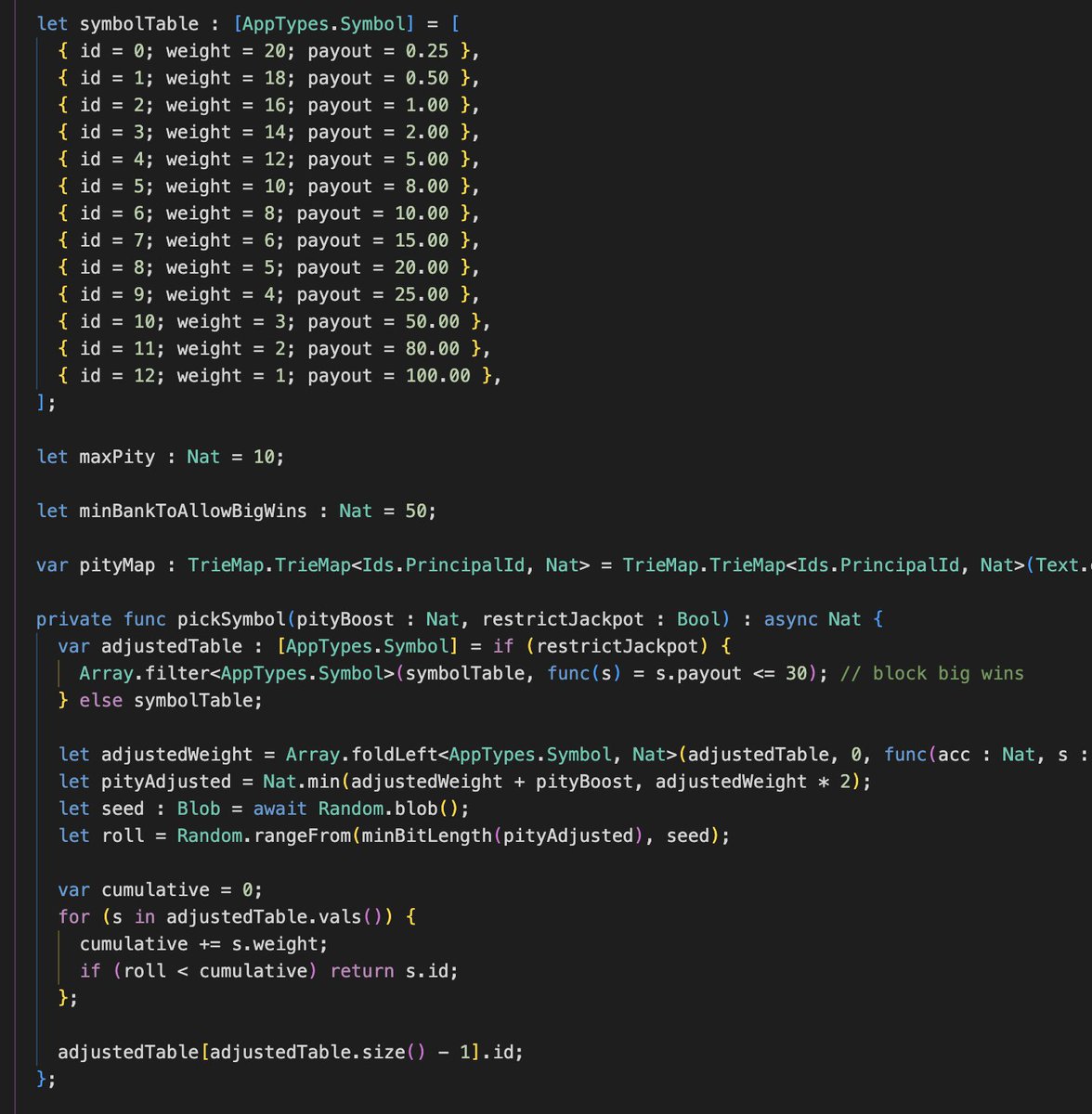Click 'blob' in the Random.blob() call
The image size is (1092, 1114).
tap(415, 809)
